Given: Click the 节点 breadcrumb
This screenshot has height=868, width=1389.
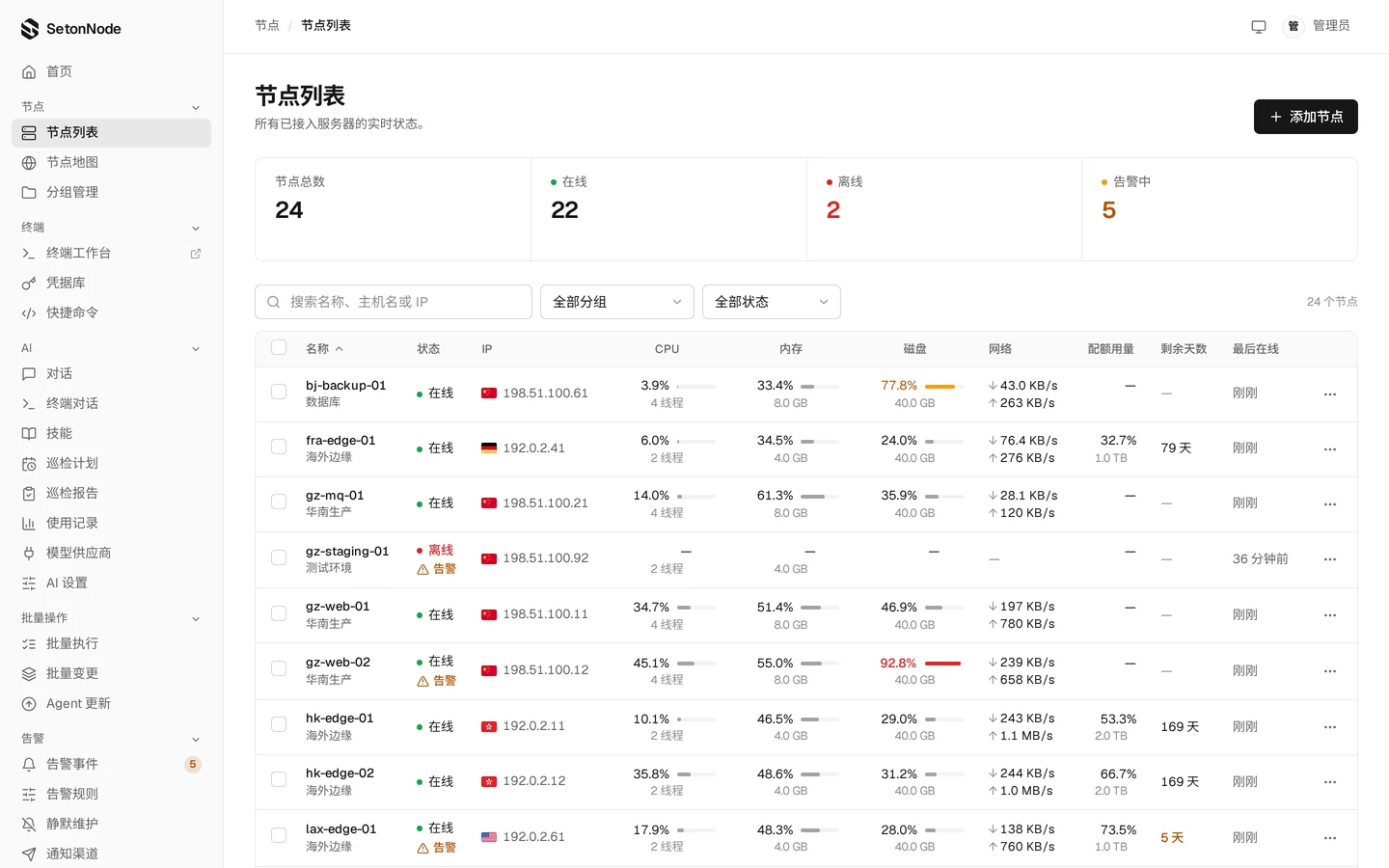Looking at the screenshot, I should pos(267,26).
